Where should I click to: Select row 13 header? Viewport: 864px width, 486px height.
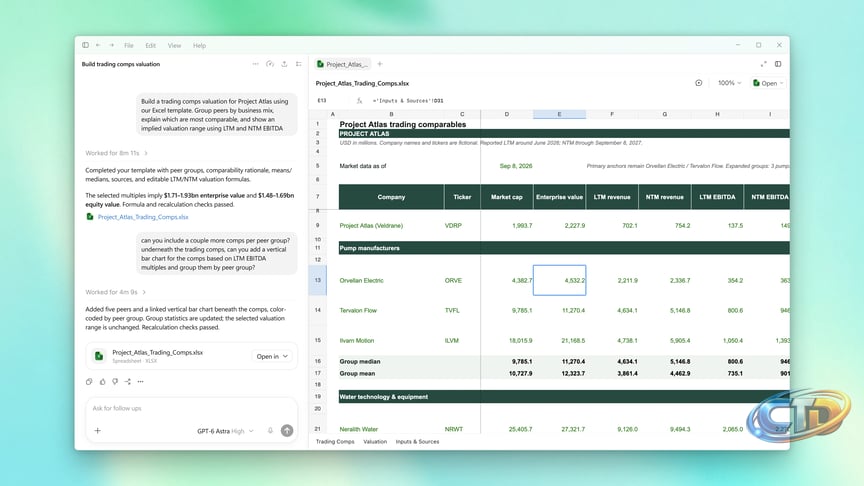[317, 280]
